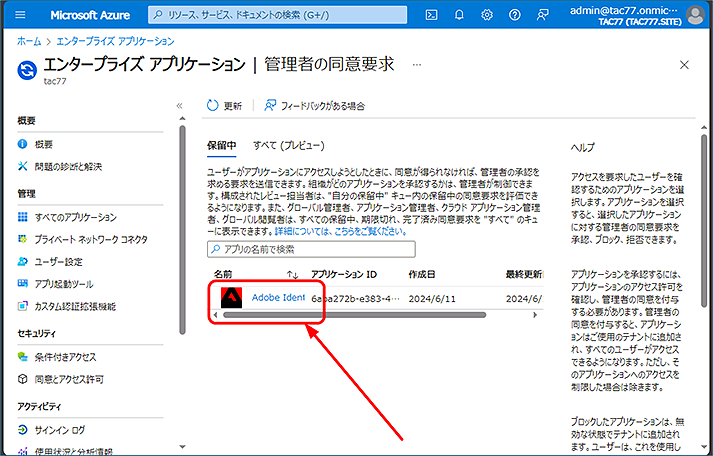Click the 作成日 column header
This screenshot has width=713, height=456.
coord(422,275)
